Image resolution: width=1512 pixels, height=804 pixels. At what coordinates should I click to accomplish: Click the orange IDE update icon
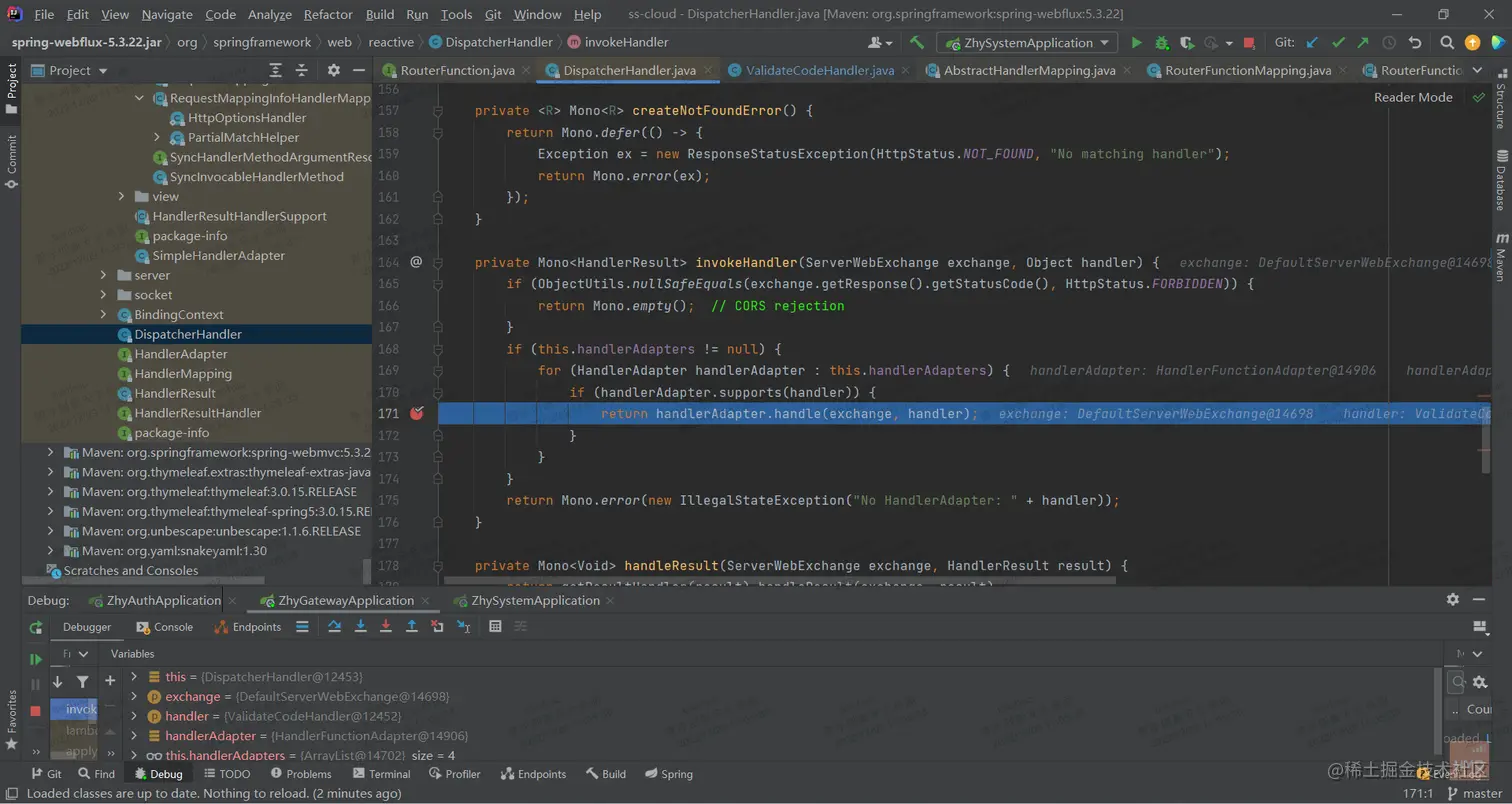point(1472,43)
